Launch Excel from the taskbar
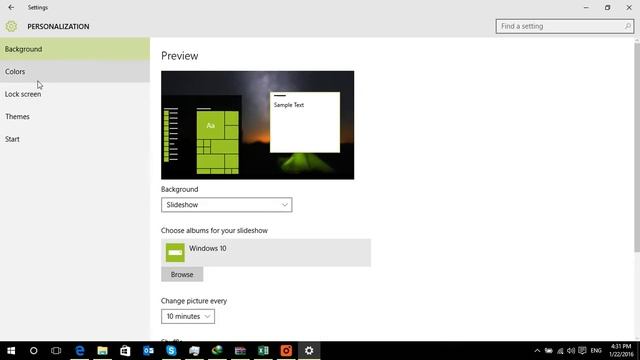This screenshot has width=640, height=360. coord(263,351)
